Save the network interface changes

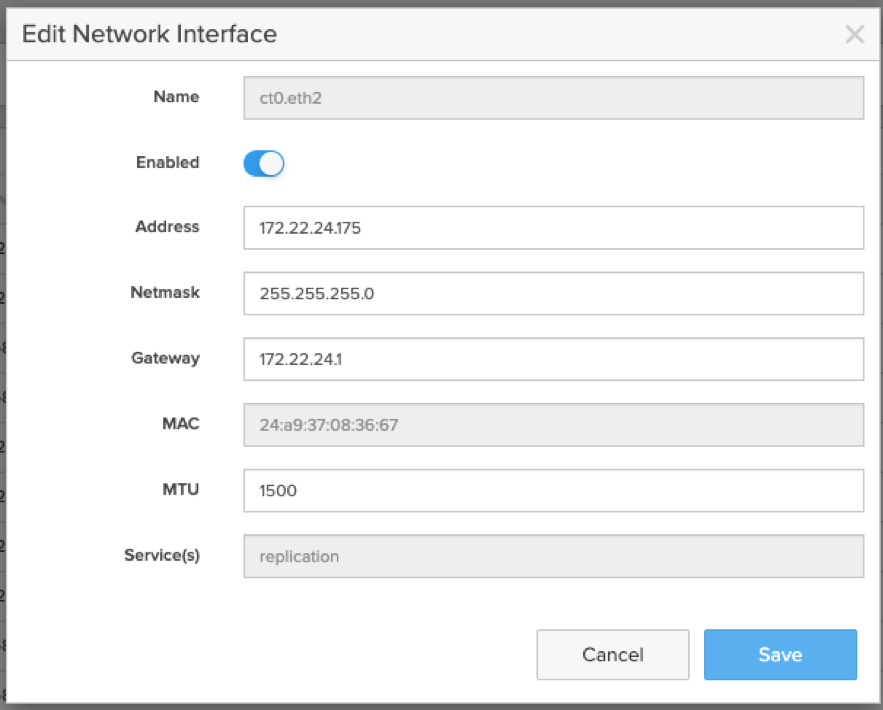point(779,655)
